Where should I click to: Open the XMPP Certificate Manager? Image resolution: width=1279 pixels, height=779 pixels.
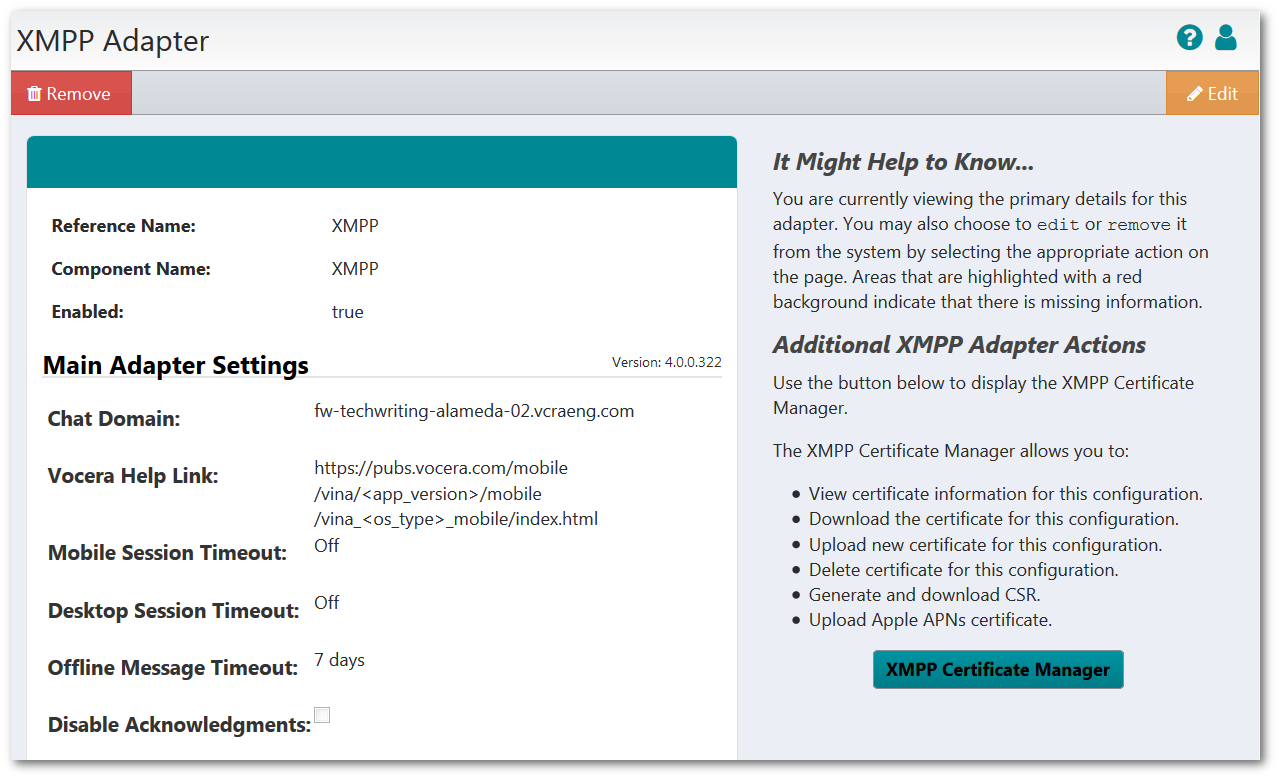tap(998, 670)
